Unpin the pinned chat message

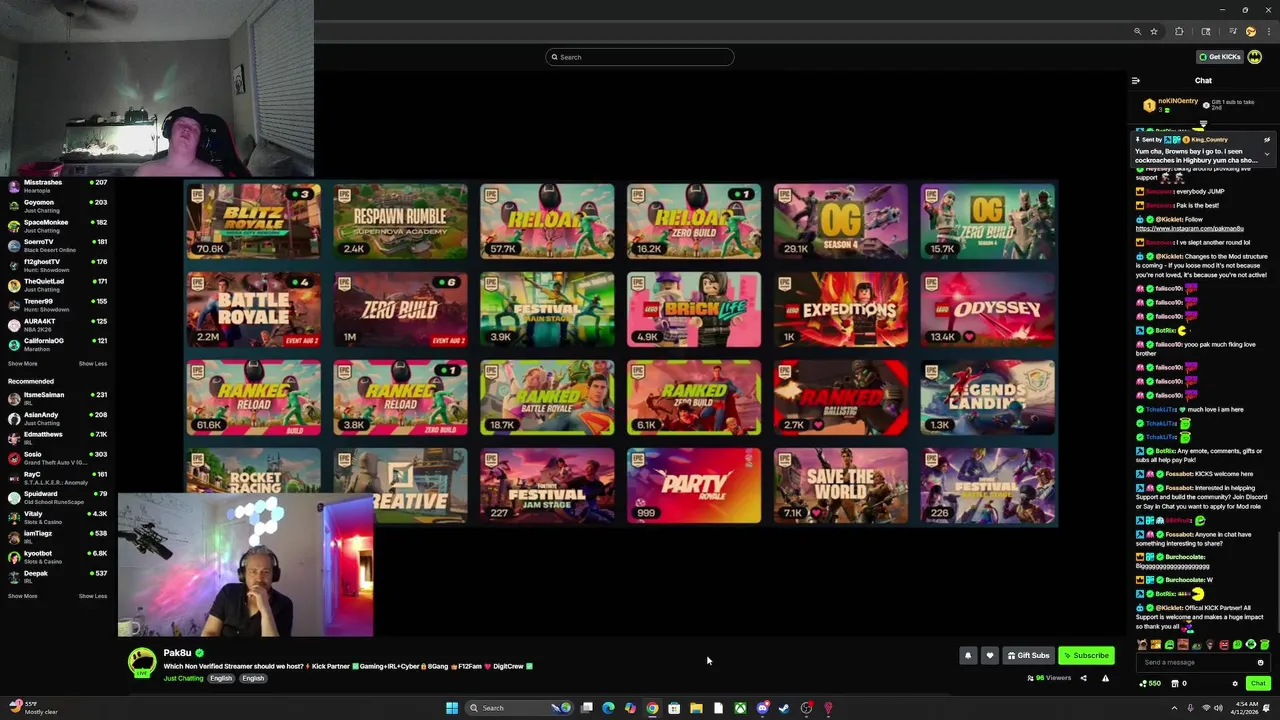click(x=1267, y=140)
